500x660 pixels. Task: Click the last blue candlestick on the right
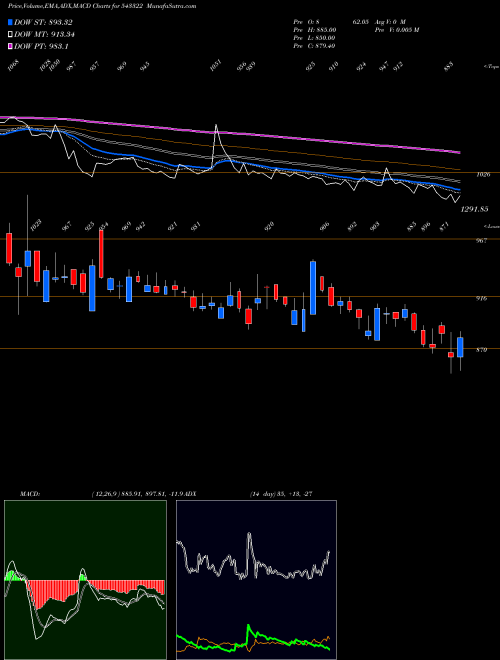click(x=460, y=347)
